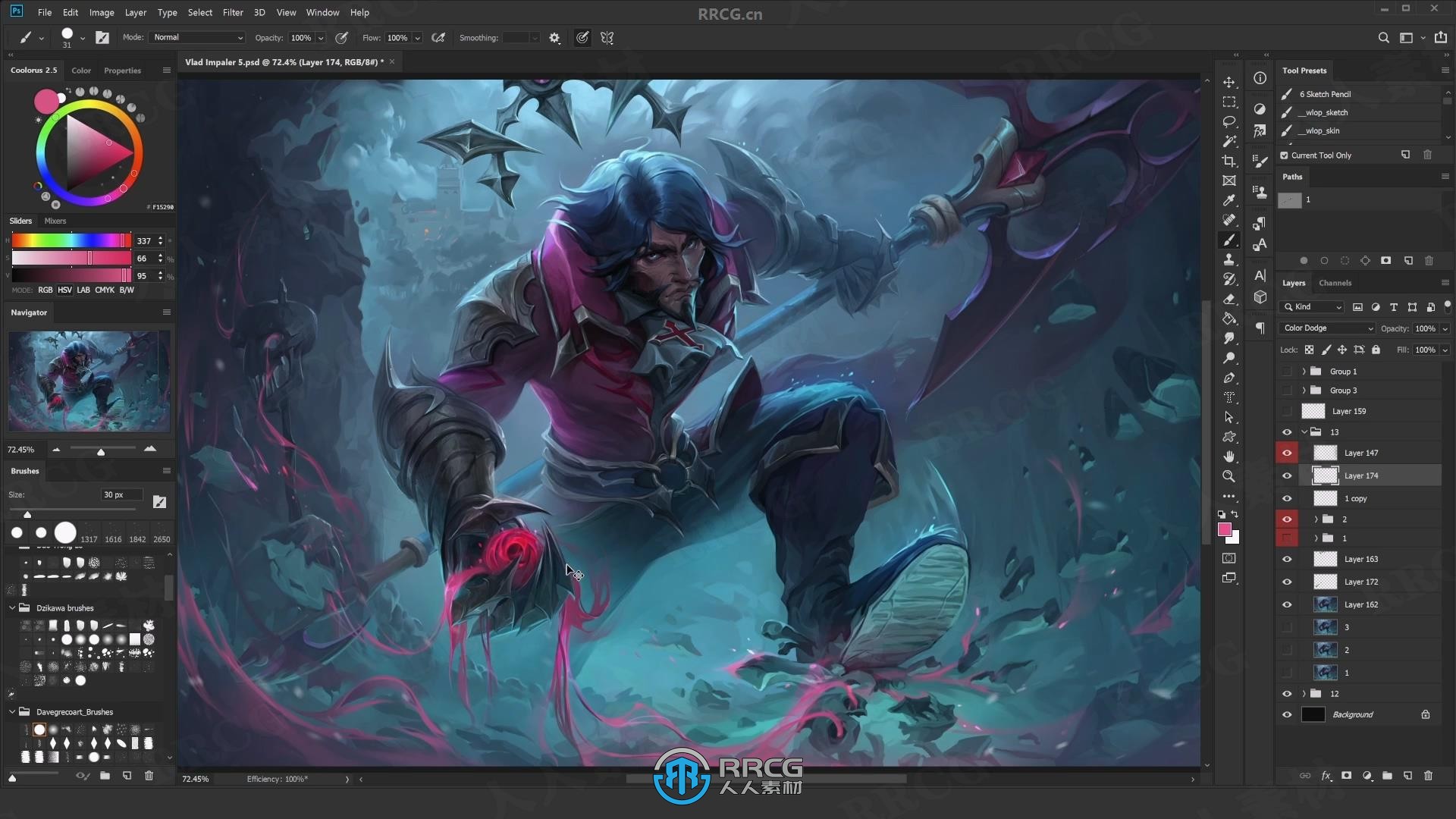Select the Hand tool
The width and height of the screenshot is (1456, 819).
[1229, 457]
